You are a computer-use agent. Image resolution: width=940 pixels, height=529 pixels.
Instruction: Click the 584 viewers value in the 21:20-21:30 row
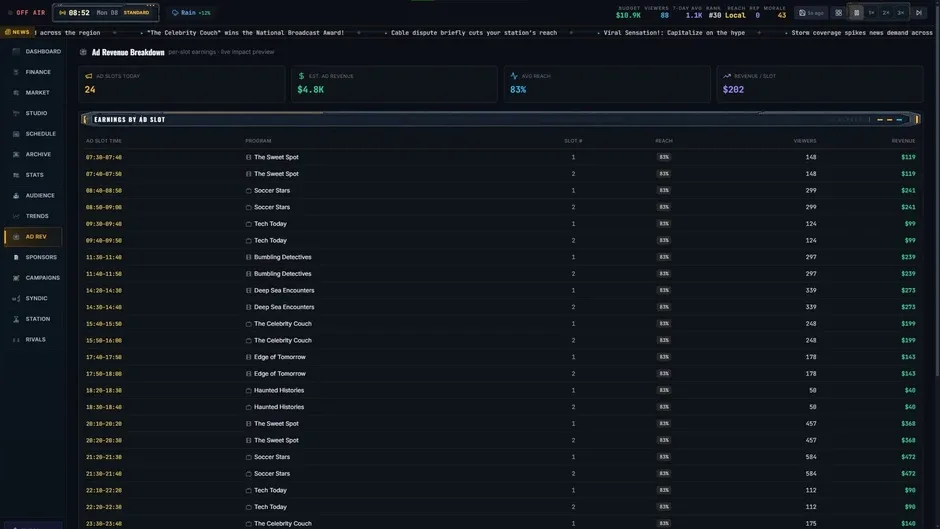click(811, 457)
